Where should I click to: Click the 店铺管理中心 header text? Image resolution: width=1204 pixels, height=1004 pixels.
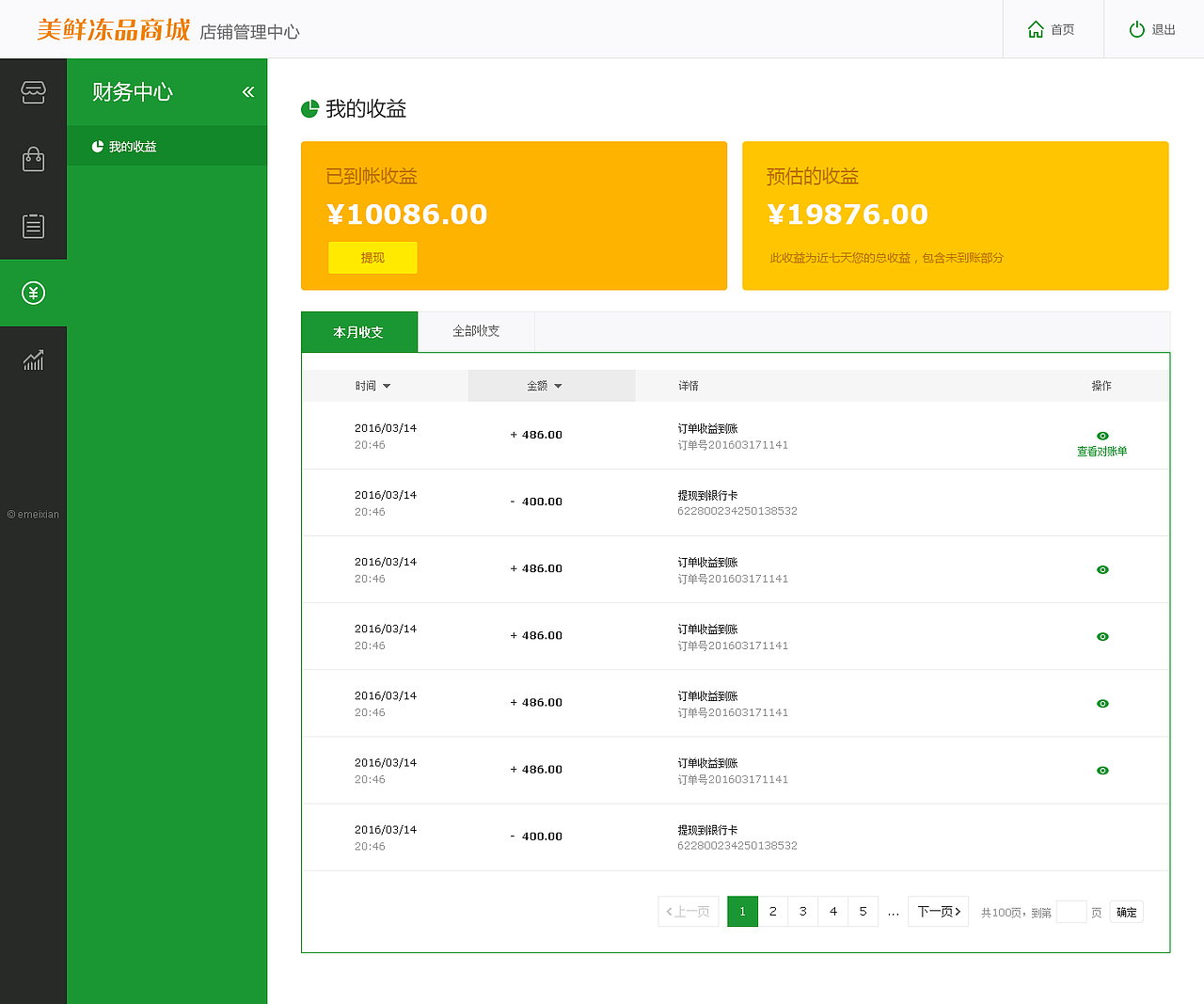[x=249, y=32]
